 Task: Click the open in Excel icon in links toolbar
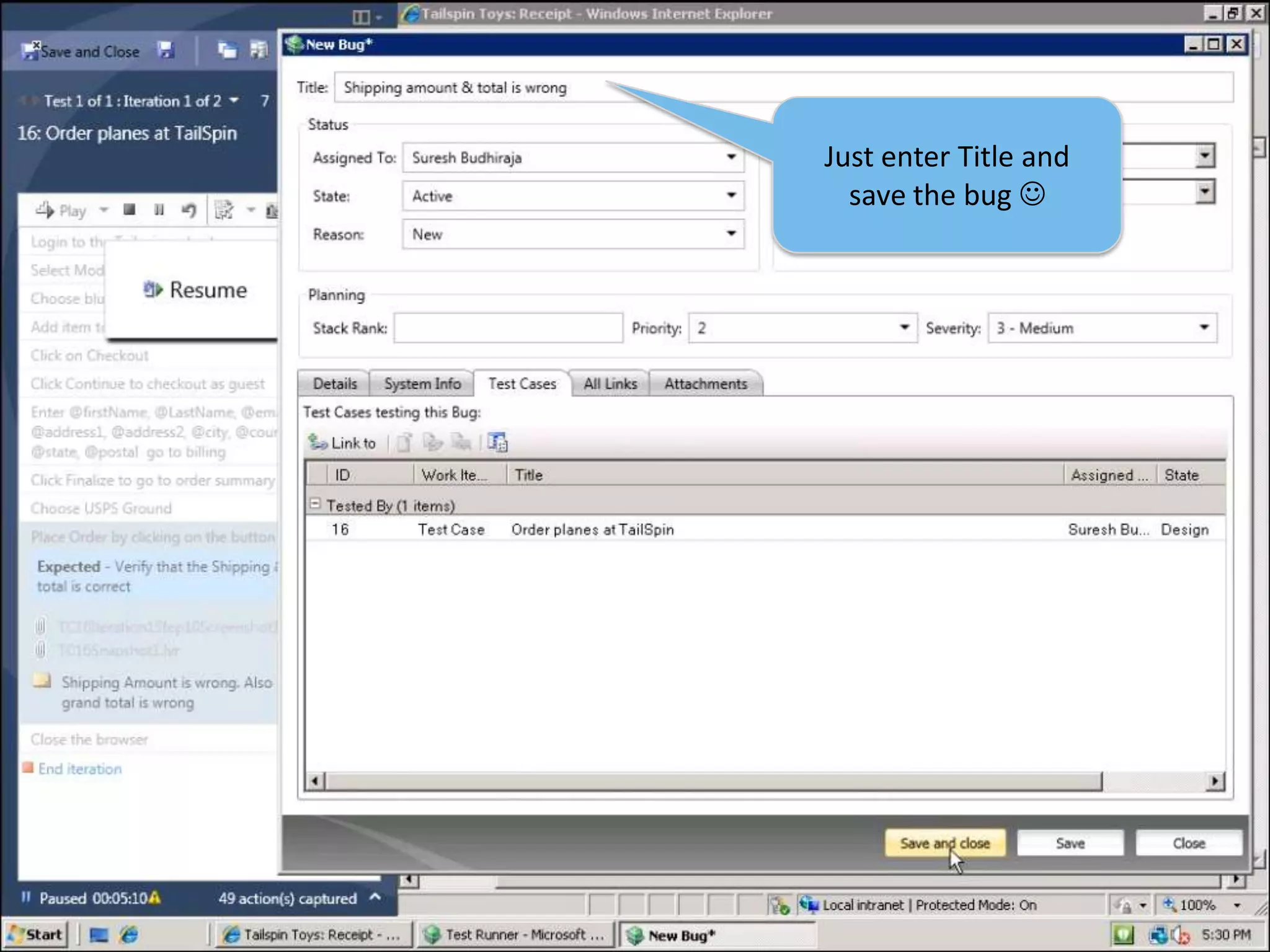pyautogui.click(x=497, y=443)
